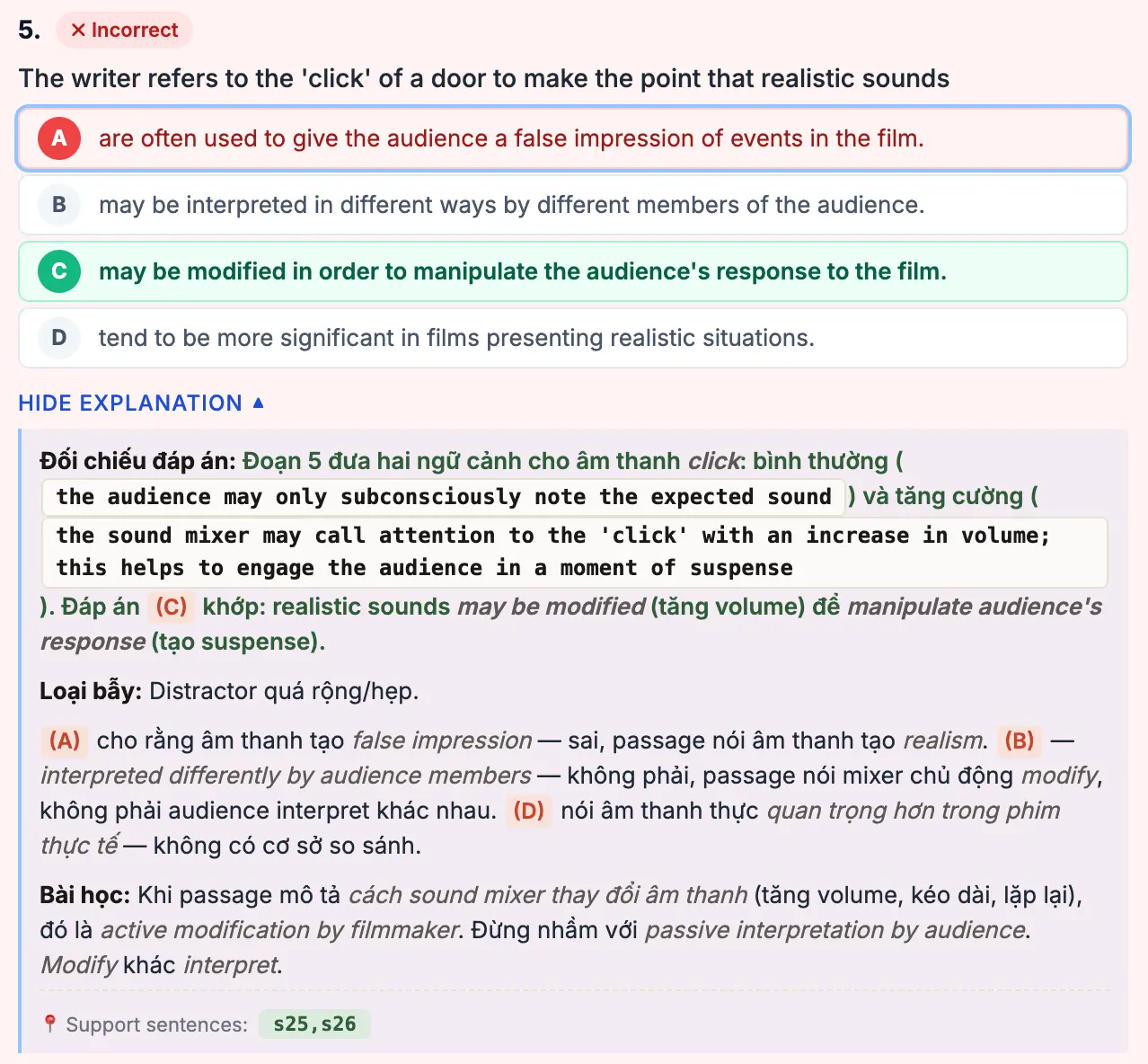Click answer text 'are often used to give'
1148x1064 pixels.
(511, 138)
